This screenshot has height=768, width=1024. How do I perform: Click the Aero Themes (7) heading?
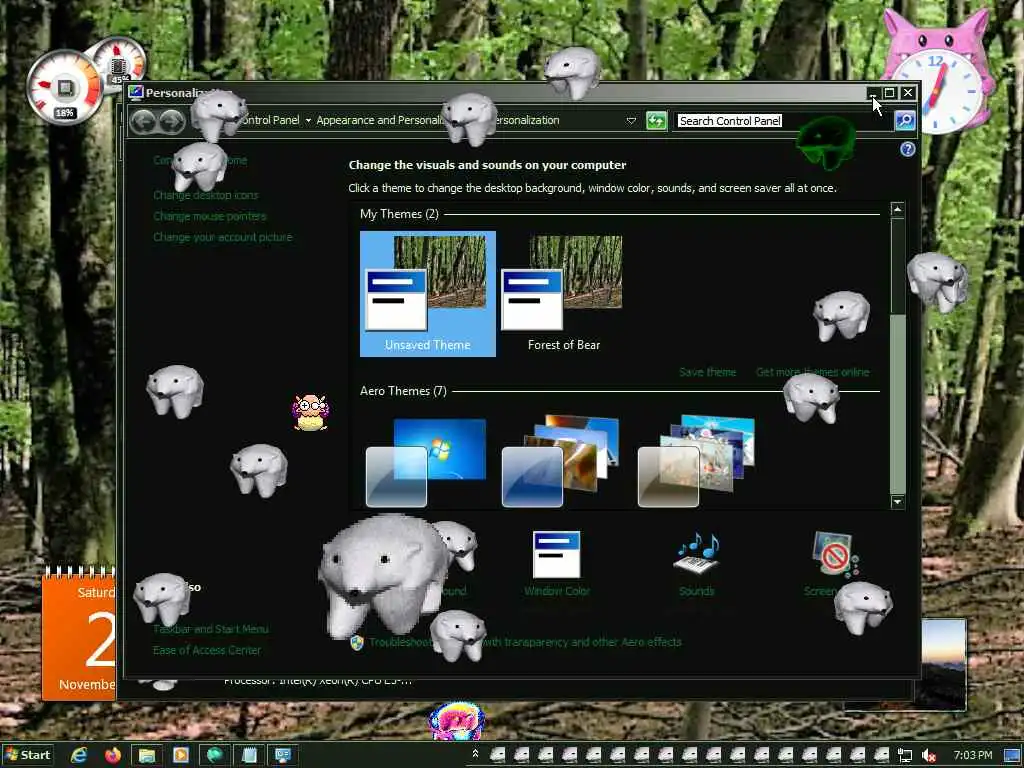coord(403,391)
